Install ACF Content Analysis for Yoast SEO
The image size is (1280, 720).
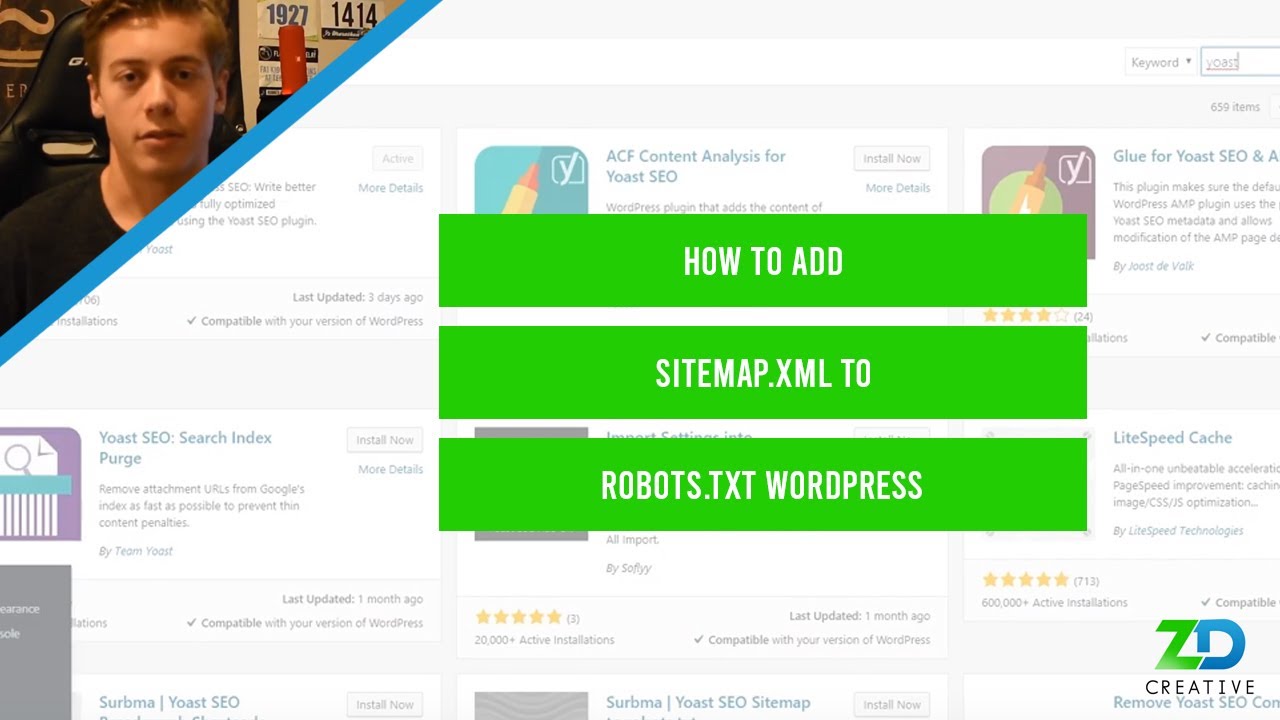tap(892, 158)
